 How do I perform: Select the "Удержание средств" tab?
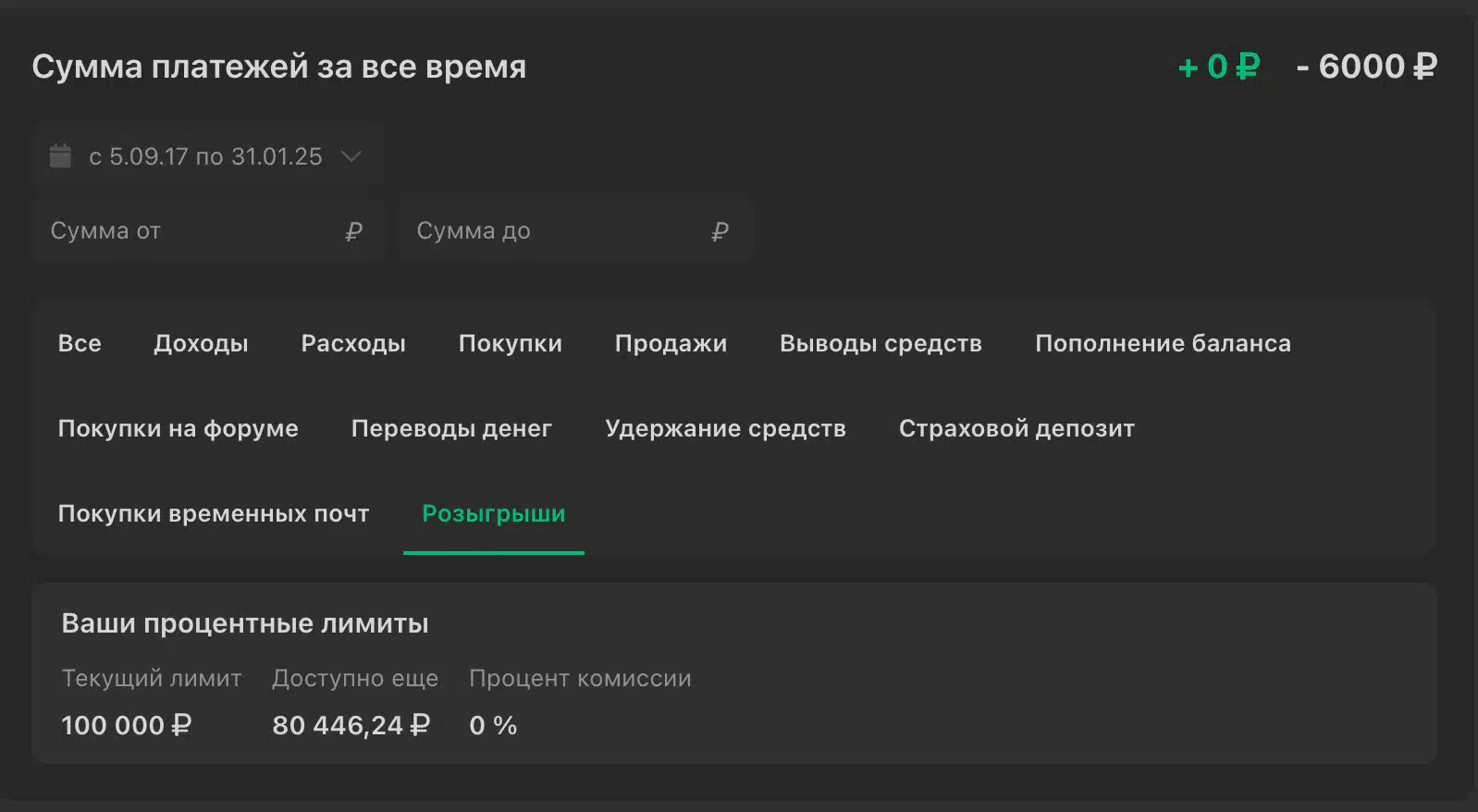coord(725,428)
